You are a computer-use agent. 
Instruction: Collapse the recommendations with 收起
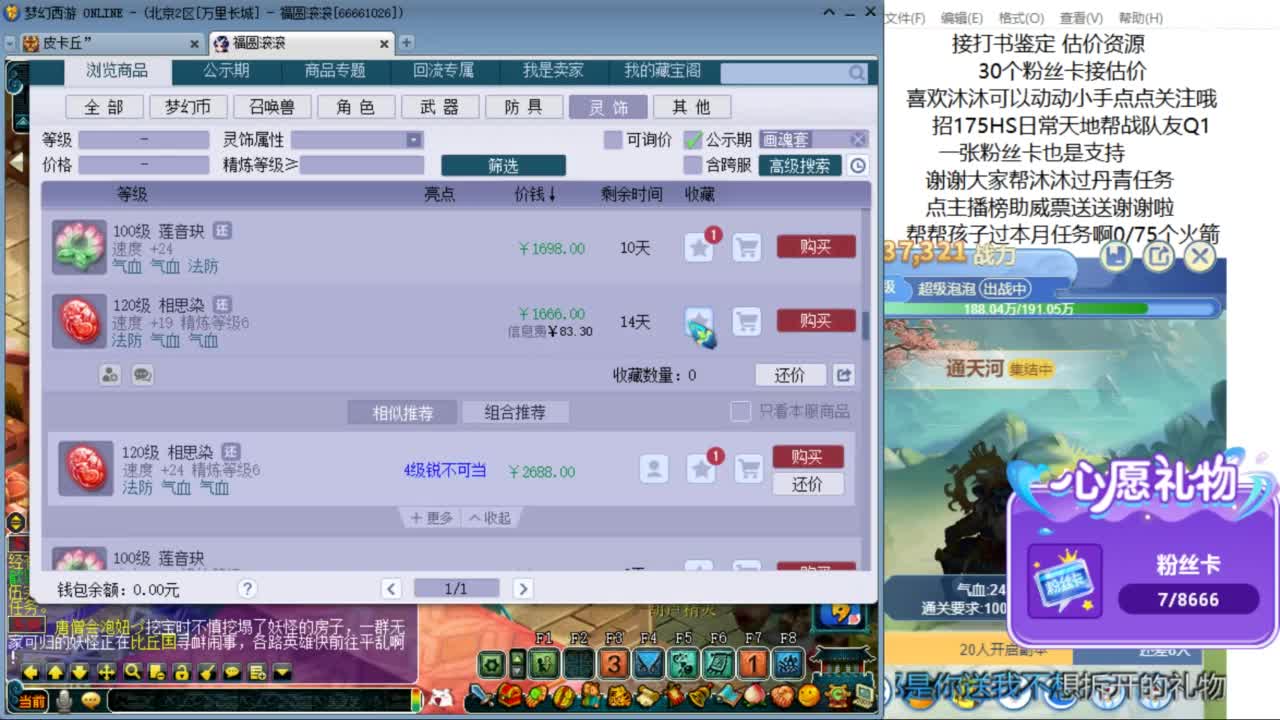click(485, 518)
